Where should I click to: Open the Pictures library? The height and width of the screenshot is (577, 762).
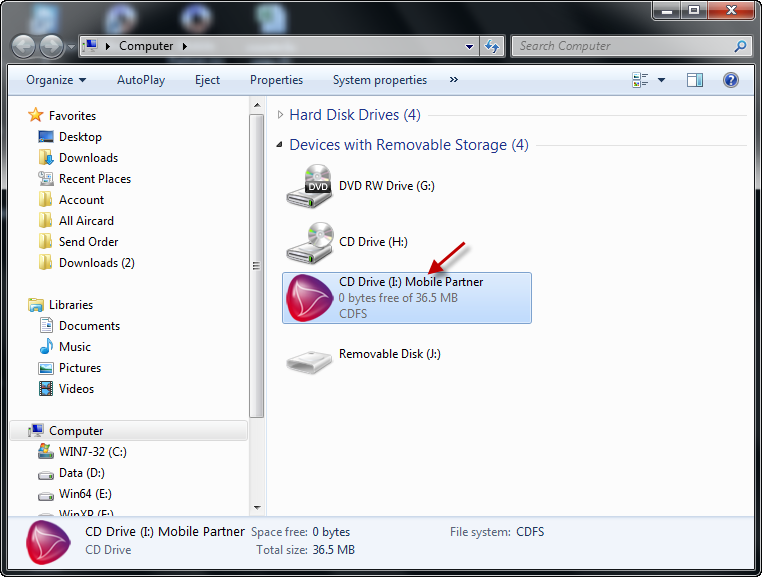[80, 368]
